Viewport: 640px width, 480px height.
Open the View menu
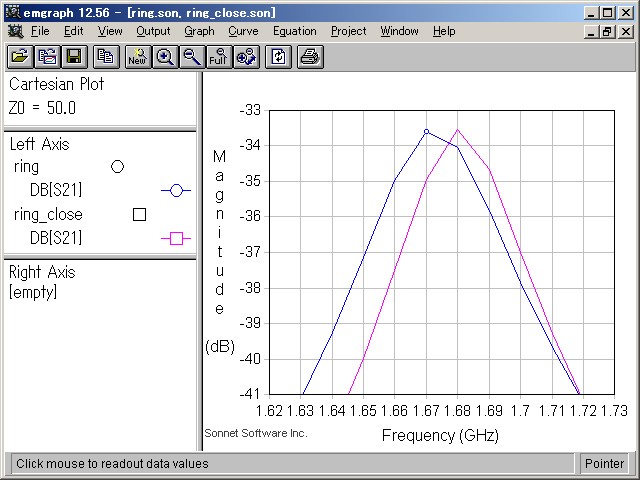(110, 31)
